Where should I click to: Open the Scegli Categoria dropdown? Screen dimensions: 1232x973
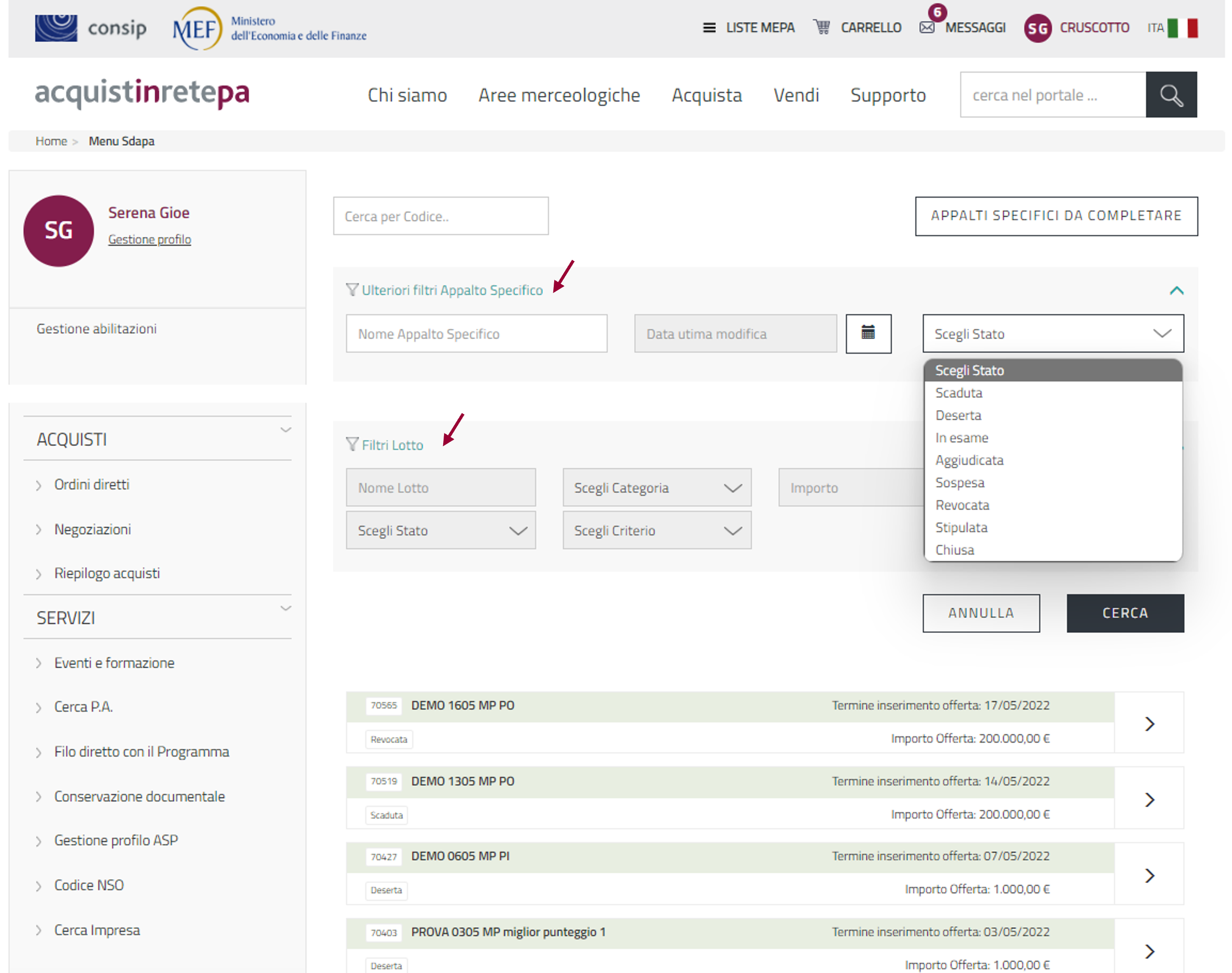pos(657,488)
